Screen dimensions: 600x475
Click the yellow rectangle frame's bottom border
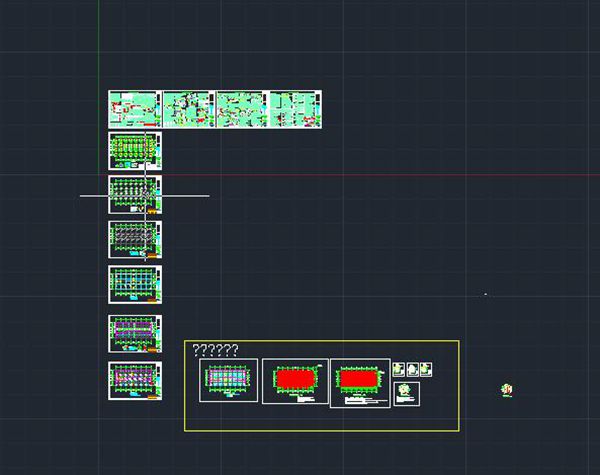point(321,431)
